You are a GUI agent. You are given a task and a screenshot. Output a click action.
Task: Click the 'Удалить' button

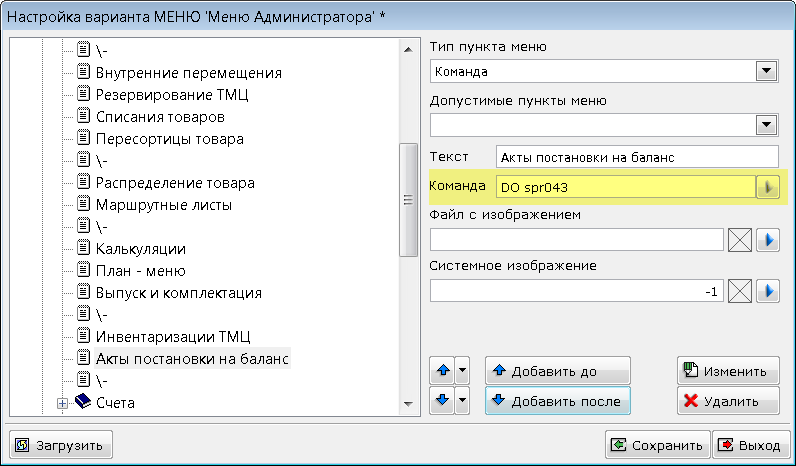tap(728, 401)
